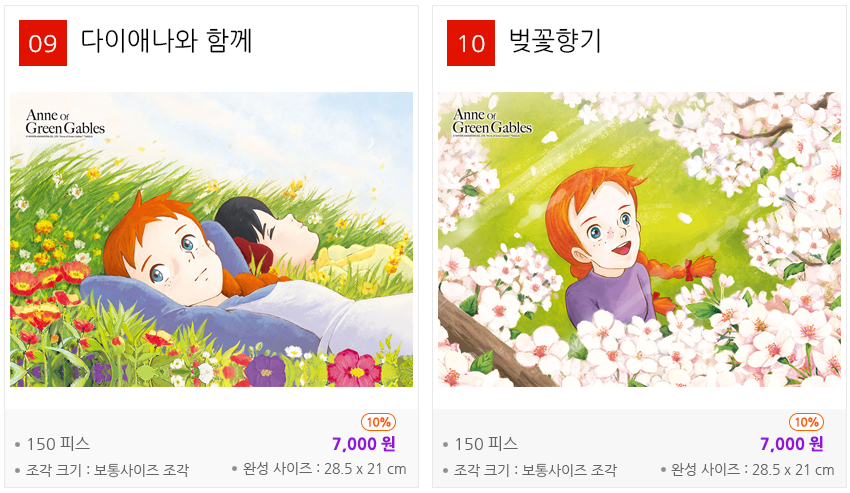Screen dimensions: 850x493
Task: Click the Anne of Green Gables logo on left image
Action: point(65,123)
